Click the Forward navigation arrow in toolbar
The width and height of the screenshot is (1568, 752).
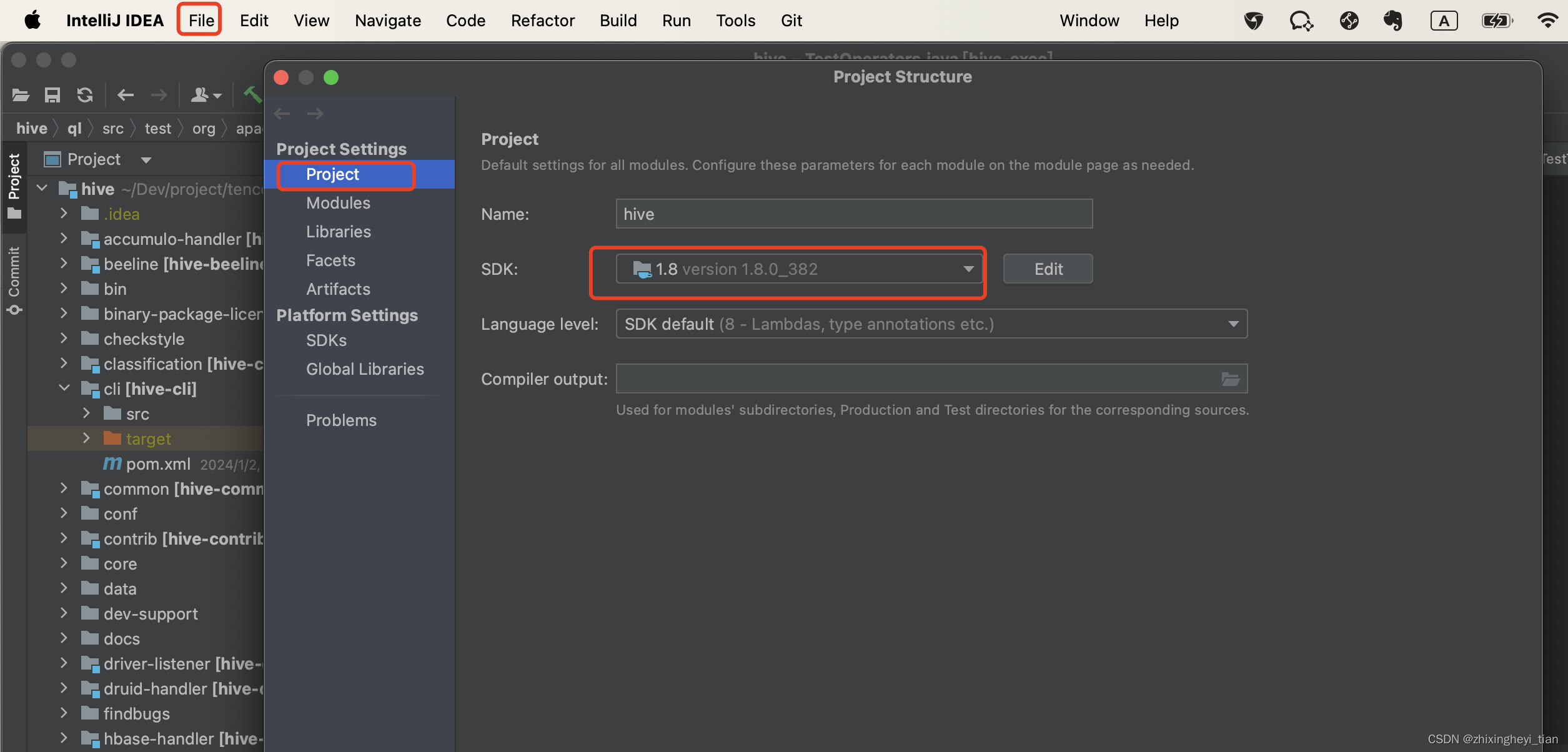[x=159, y=95]
